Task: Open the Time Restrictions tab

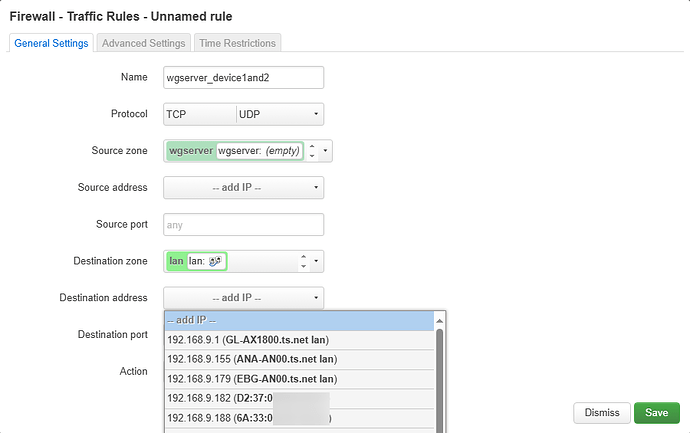Action: tap(237, 43)
